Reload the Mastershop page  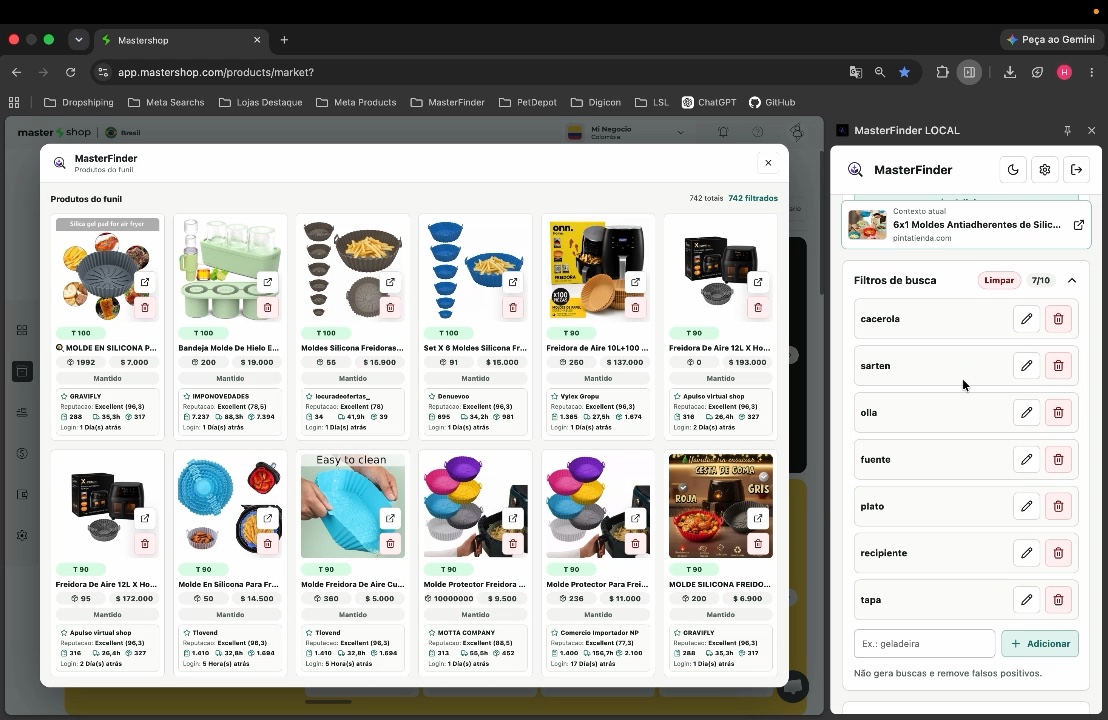pyautogui.click(x=70, y=72)
